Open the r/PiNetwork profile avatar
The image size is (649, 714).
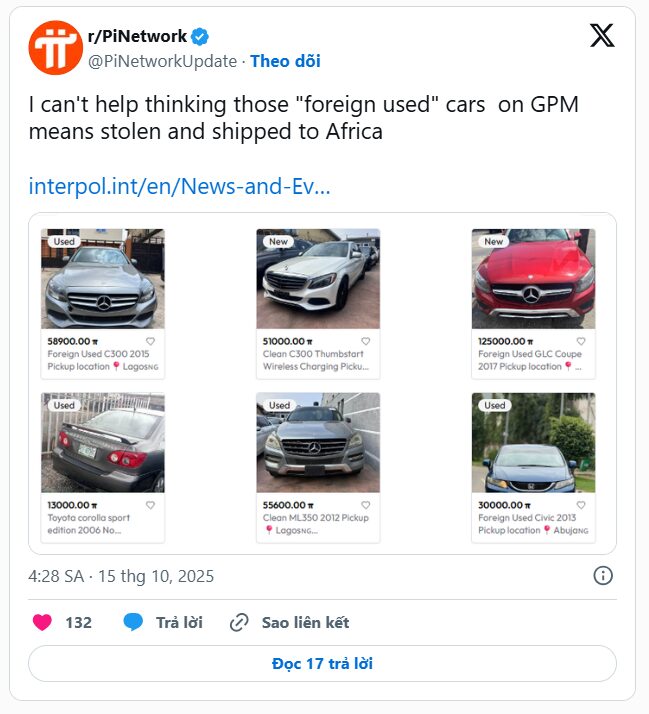[x=55, y=47]
